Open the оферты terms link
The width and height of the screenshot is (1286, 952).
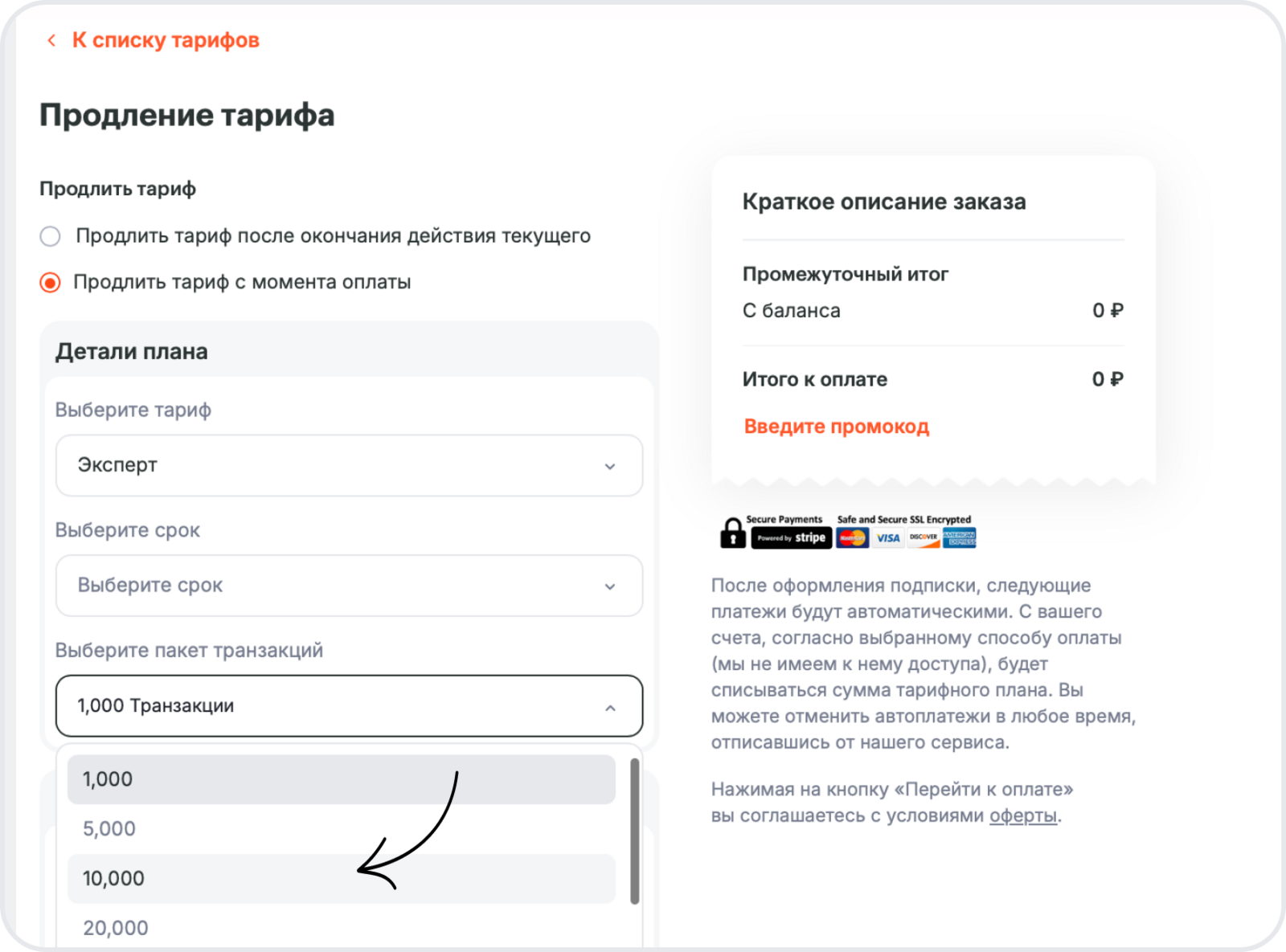point(1022,815)
